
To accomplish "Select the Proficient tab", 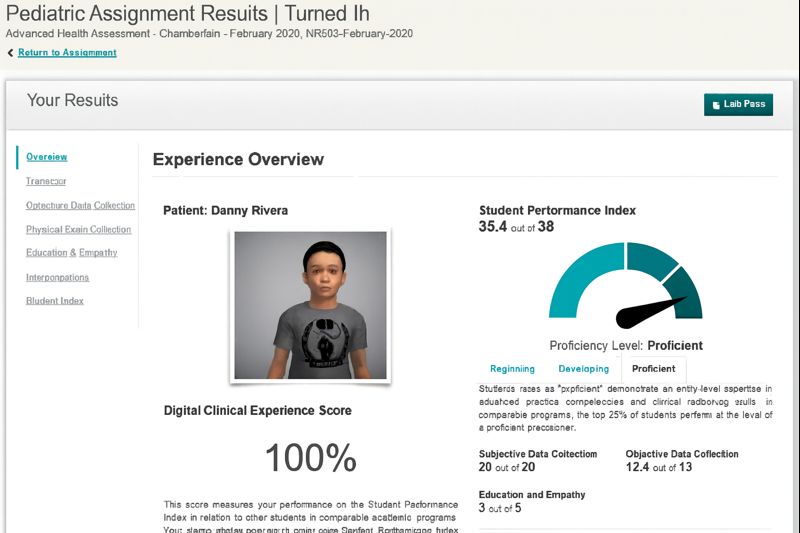I will coord(653,369).
